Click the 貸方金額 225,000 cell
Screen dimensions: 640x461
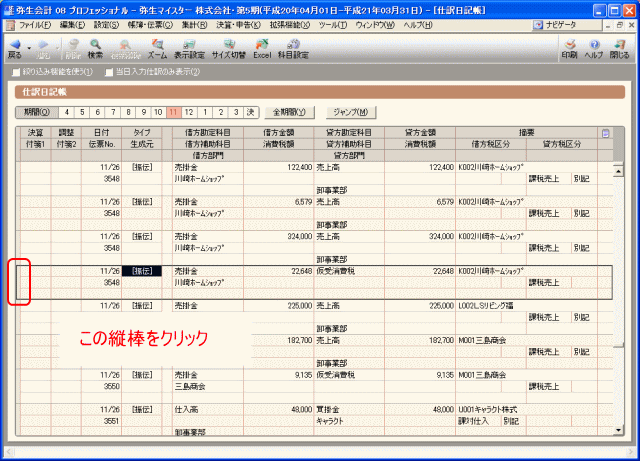coord(420,306)
